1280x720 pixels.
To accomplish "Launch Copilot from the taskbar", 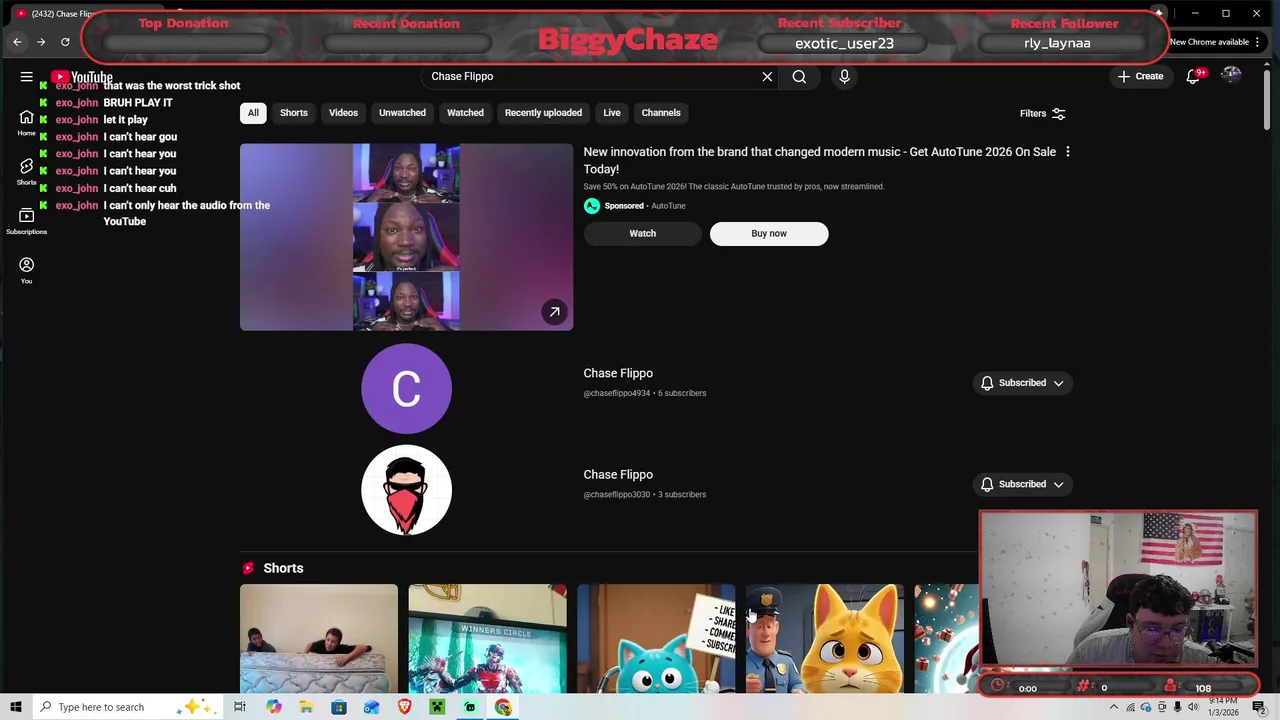I will pos(274,707).
